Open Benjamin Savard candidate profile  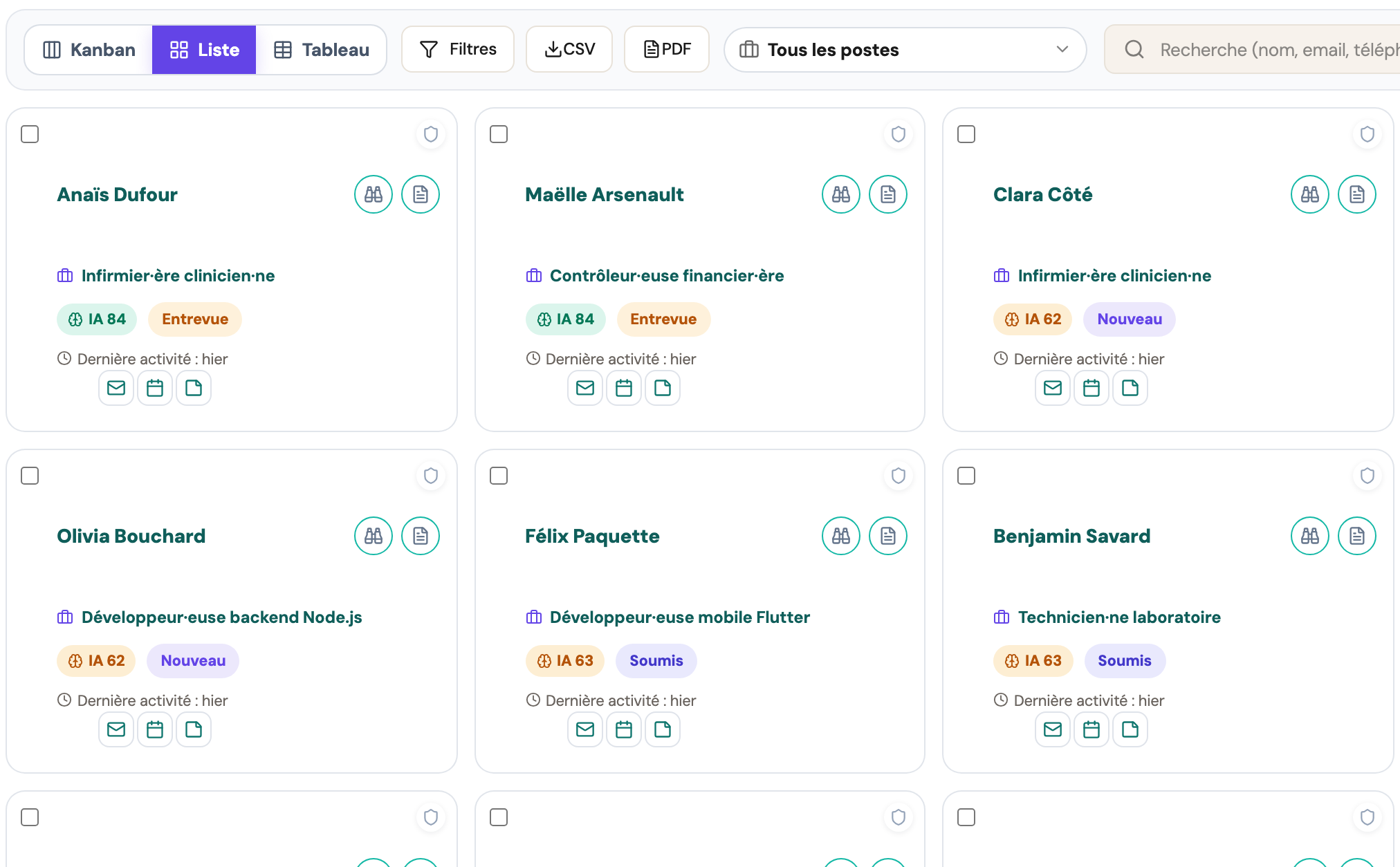pos(1071,536)
